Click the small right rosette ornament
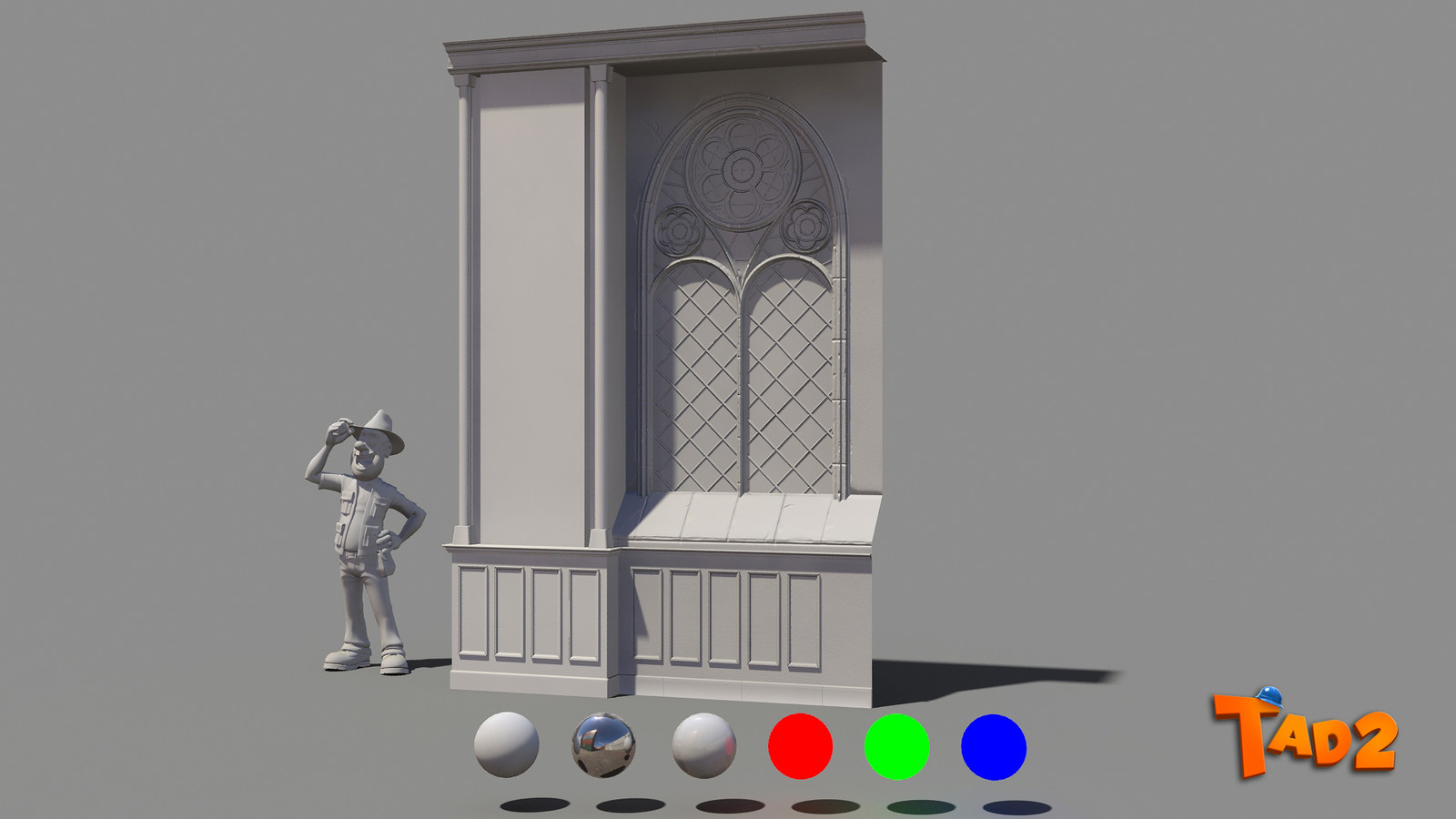This screenshot has width=1456, height=819. pos(806,227)
